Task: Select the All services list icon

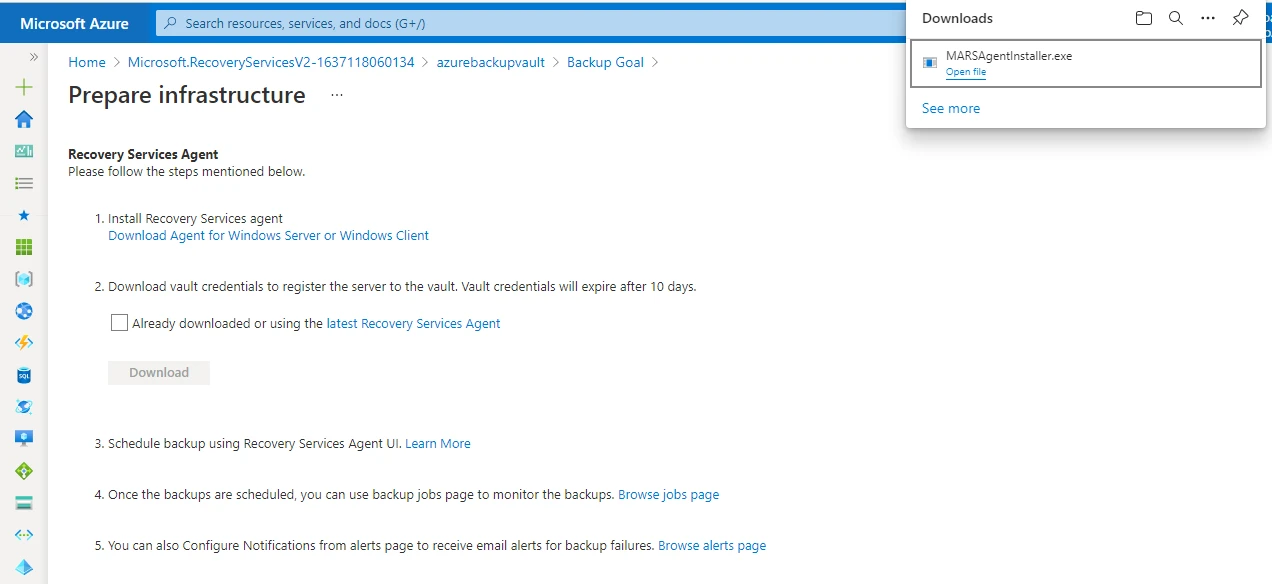Action: (24, 183)
